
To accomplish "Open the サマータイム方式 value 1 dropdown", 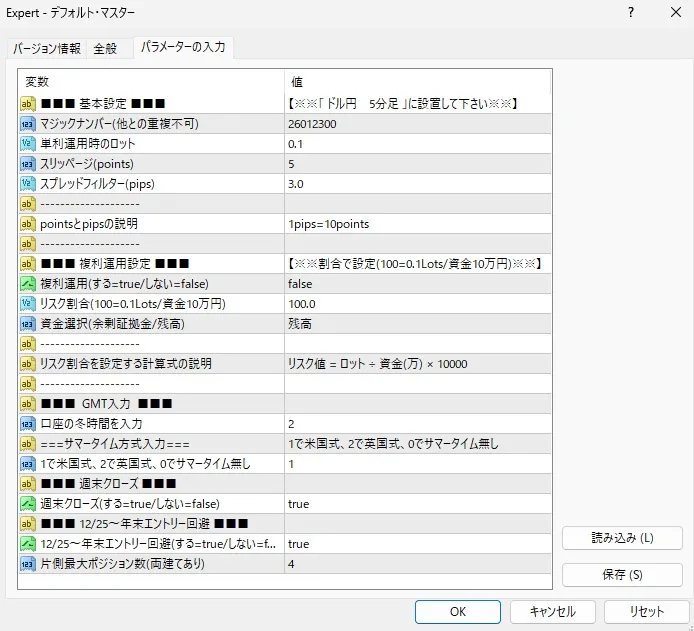I will tap(416, 464).
